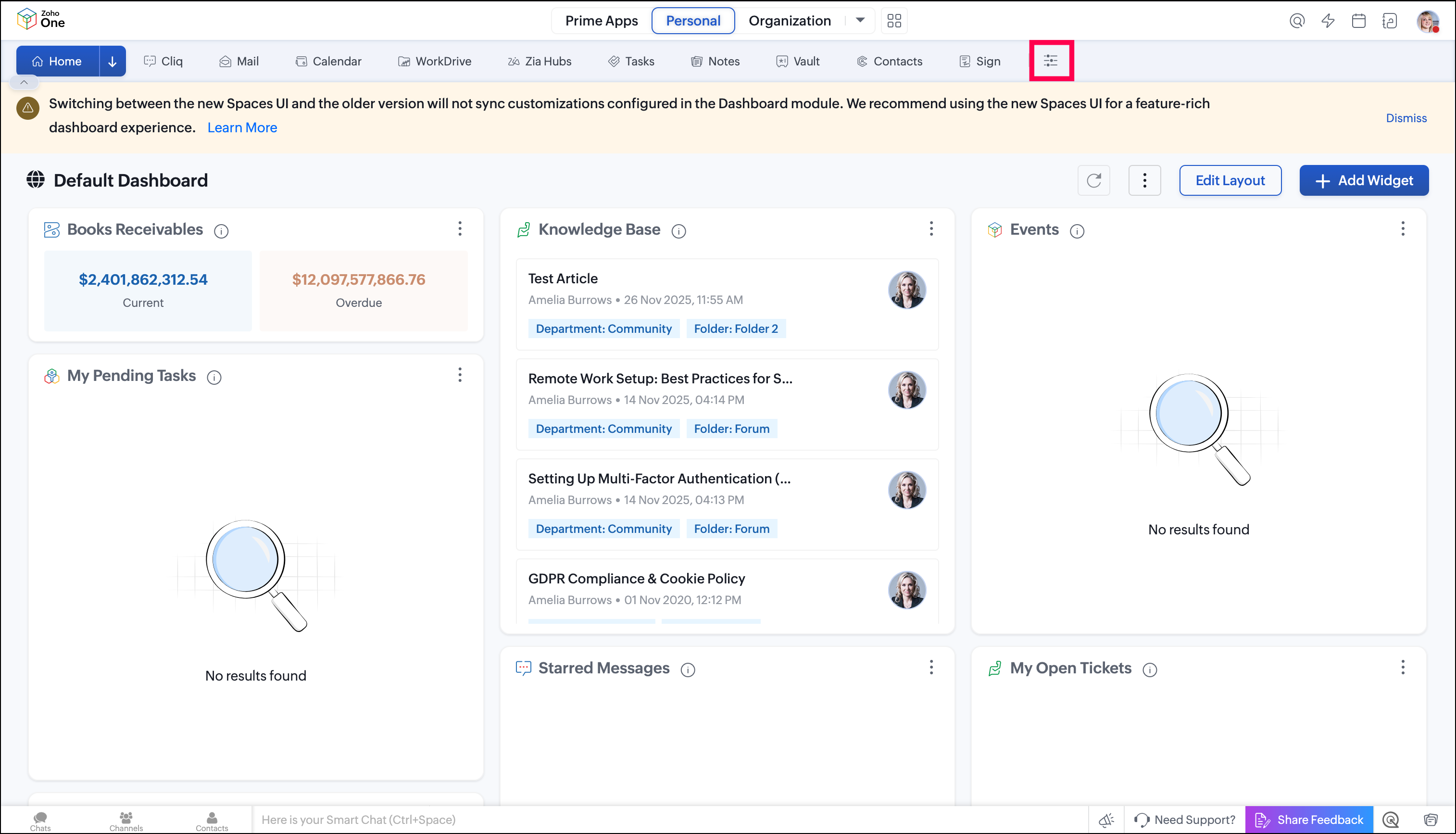Show Starred Messages info icon
Viewport: 1456px width, 834px height.
point(688,670)
